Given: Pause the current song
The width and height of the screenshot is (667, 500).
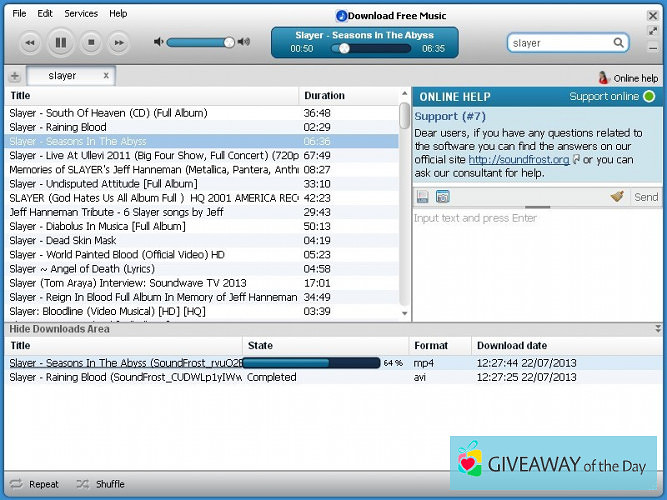Looking at the screenshot, I should click(60, 42).
